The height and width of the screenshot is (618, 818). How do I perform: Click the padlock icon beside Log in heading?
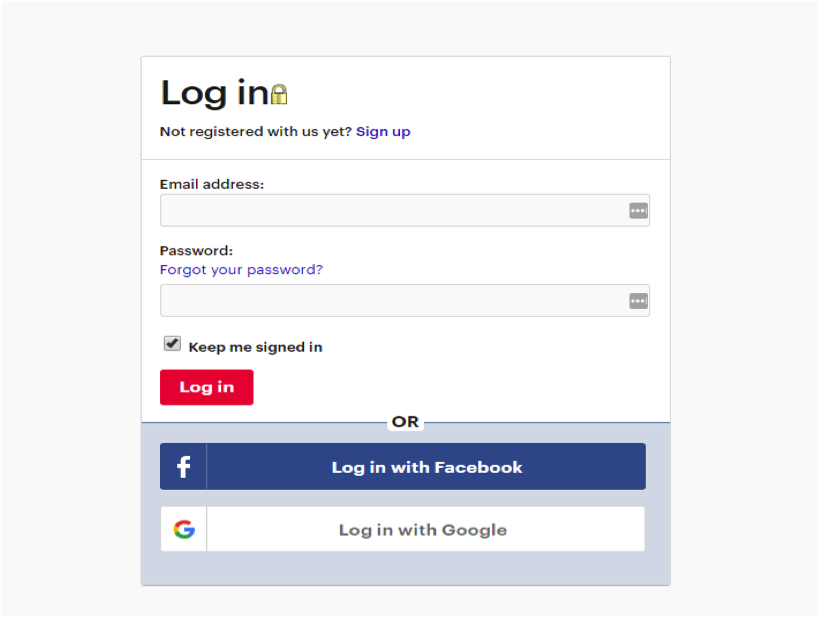click(279, 95)
